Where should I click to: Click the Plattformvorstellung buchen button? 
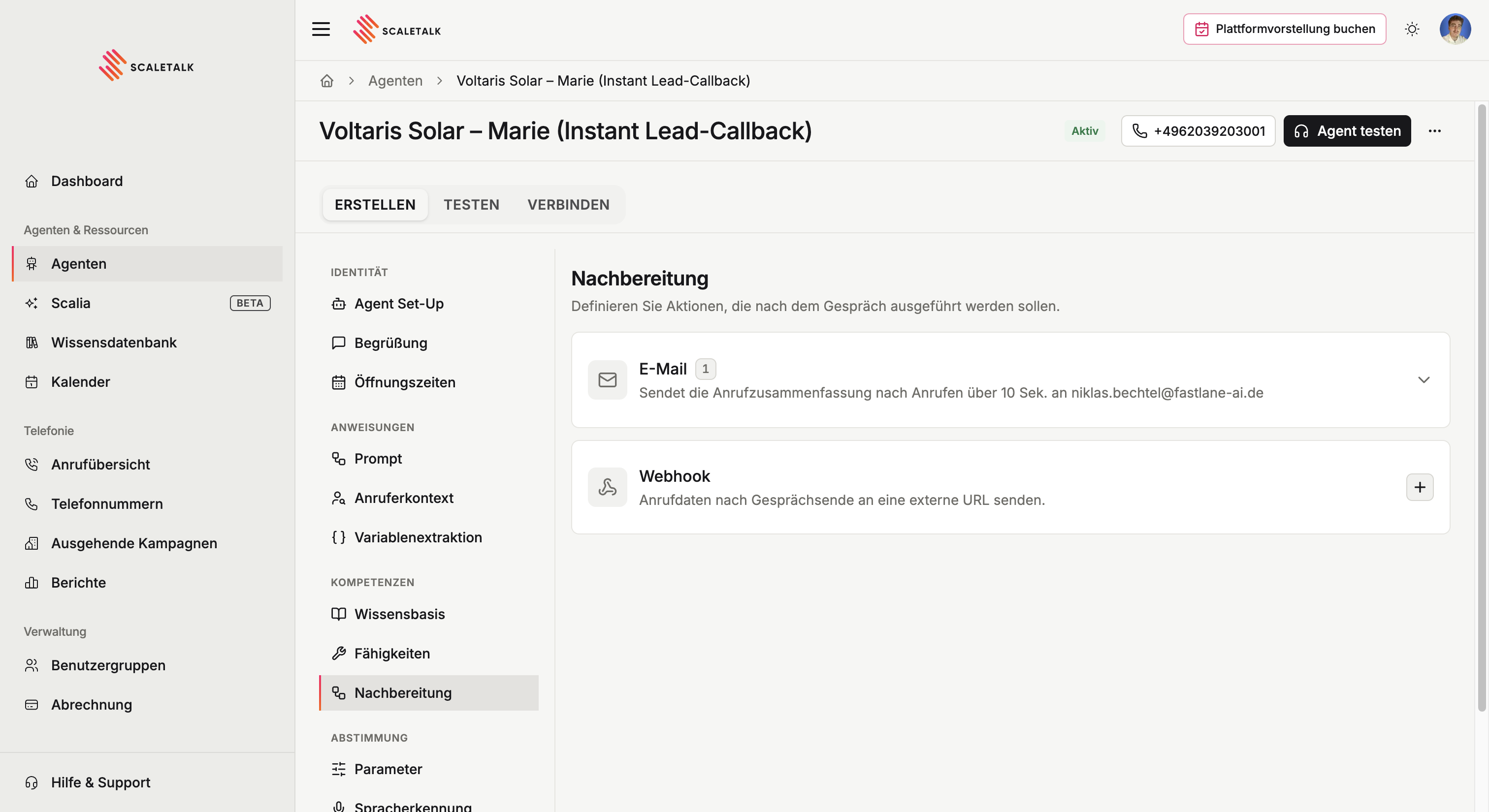[1284, 29]
